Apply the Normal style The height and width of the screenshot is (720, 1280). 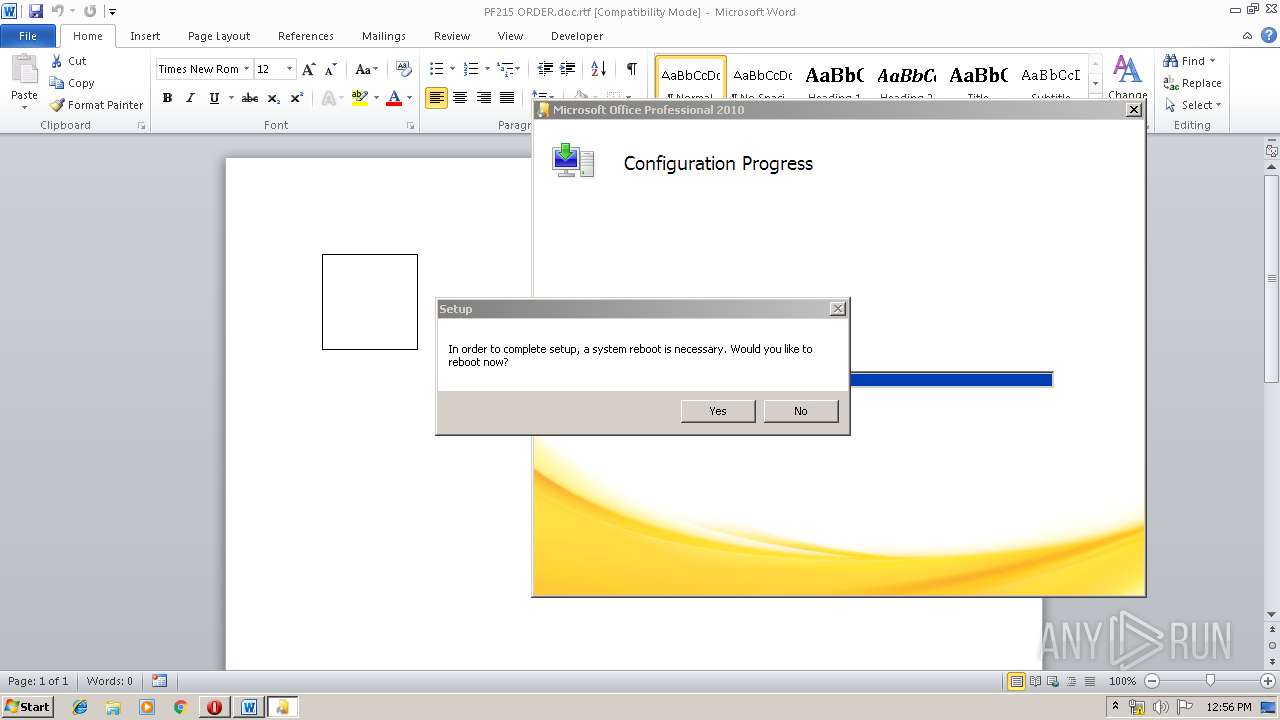pos(691,80)
